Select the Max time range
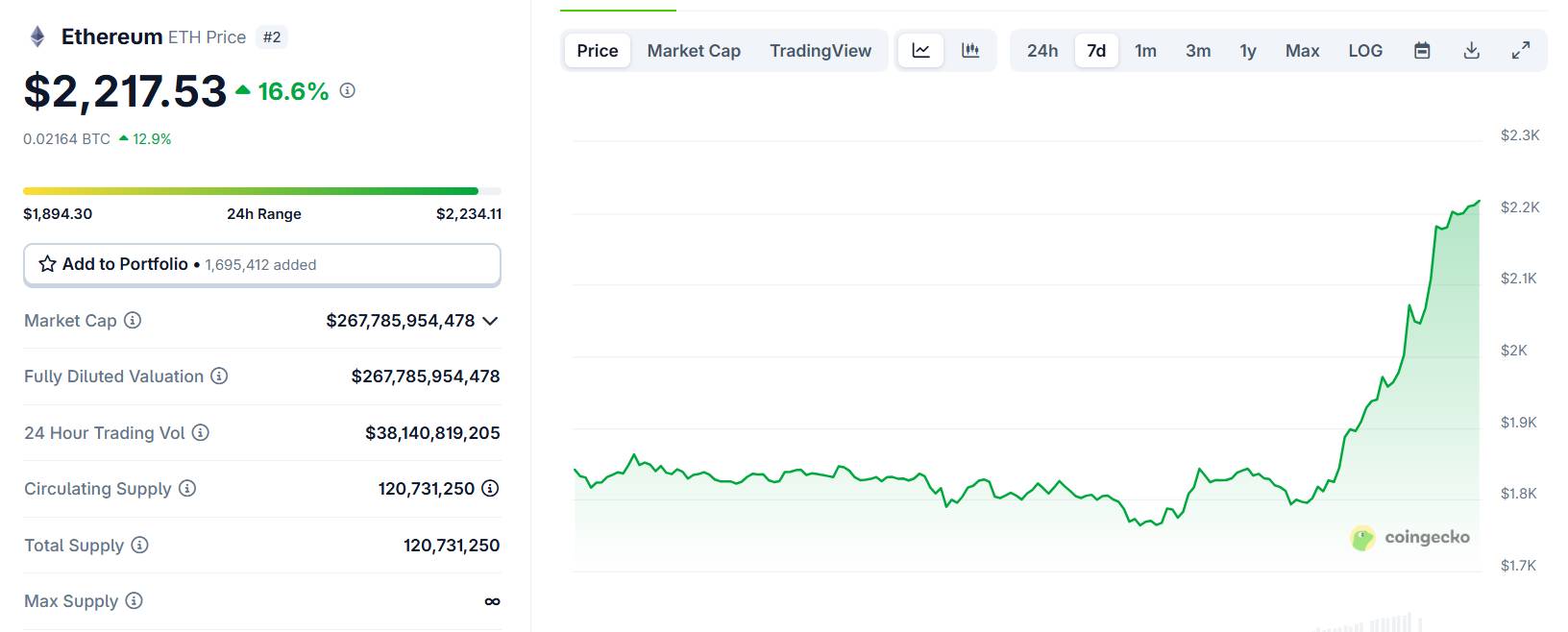Image resolution: width=1568 pixels, height=632 pixels. [x=1303, y=51]
